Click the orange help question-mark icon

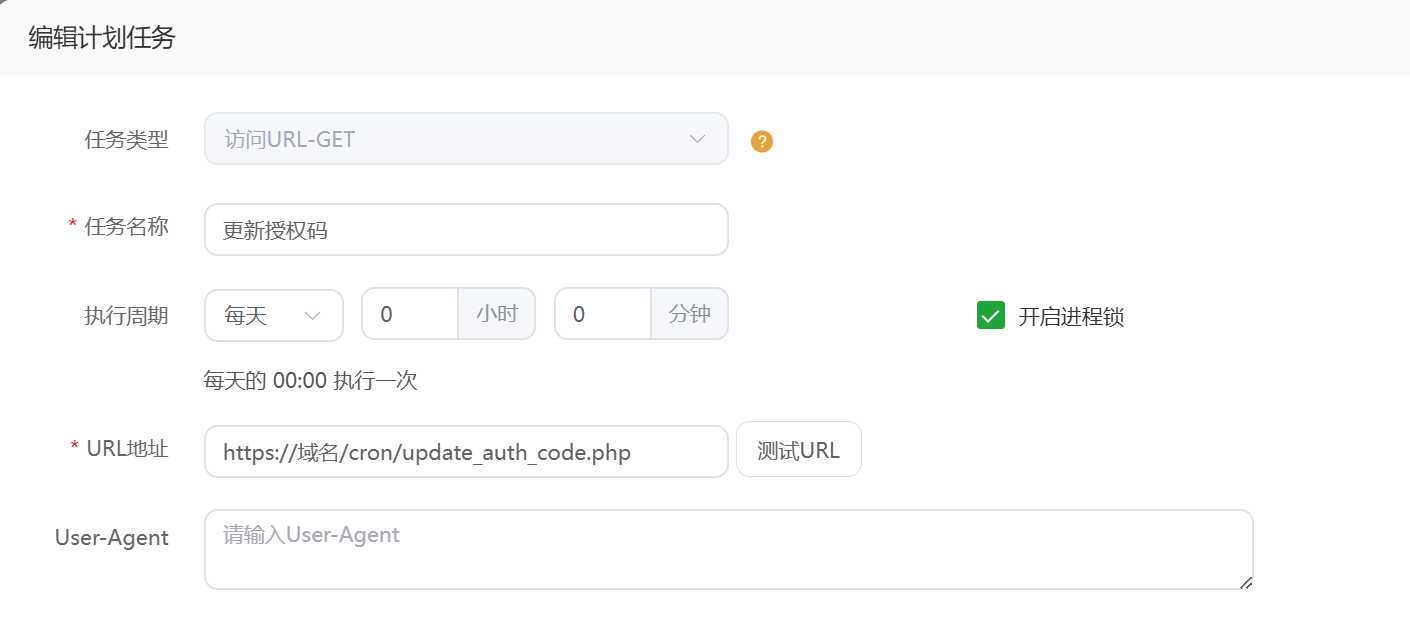pos(762,141)
